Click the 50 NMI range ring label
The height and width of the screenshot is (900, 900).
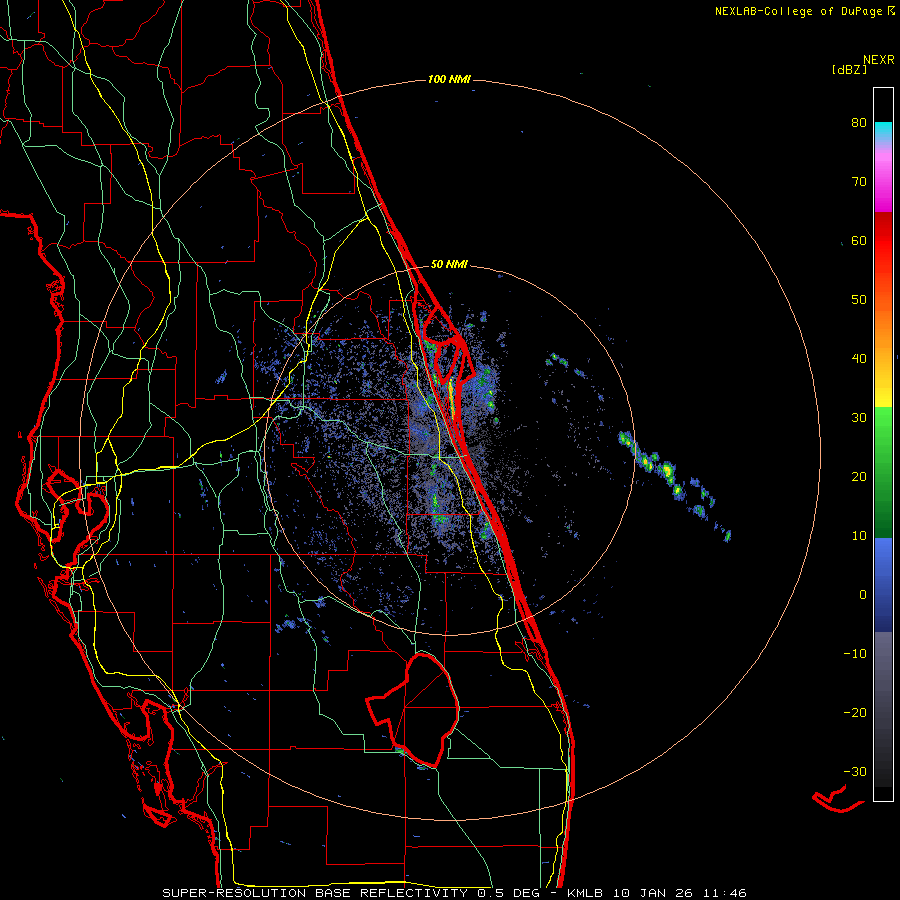449,265
